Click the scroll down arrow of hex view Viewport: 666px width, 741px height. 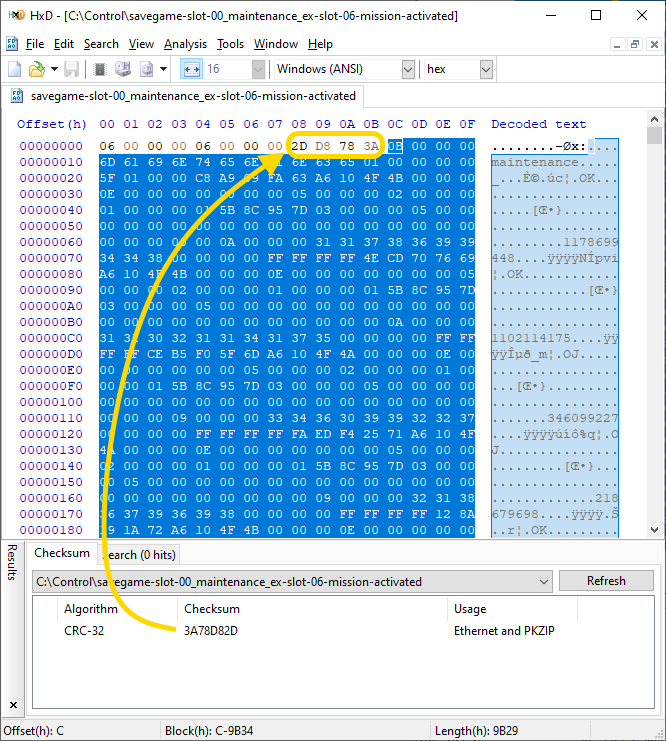[x=655, y=530]
